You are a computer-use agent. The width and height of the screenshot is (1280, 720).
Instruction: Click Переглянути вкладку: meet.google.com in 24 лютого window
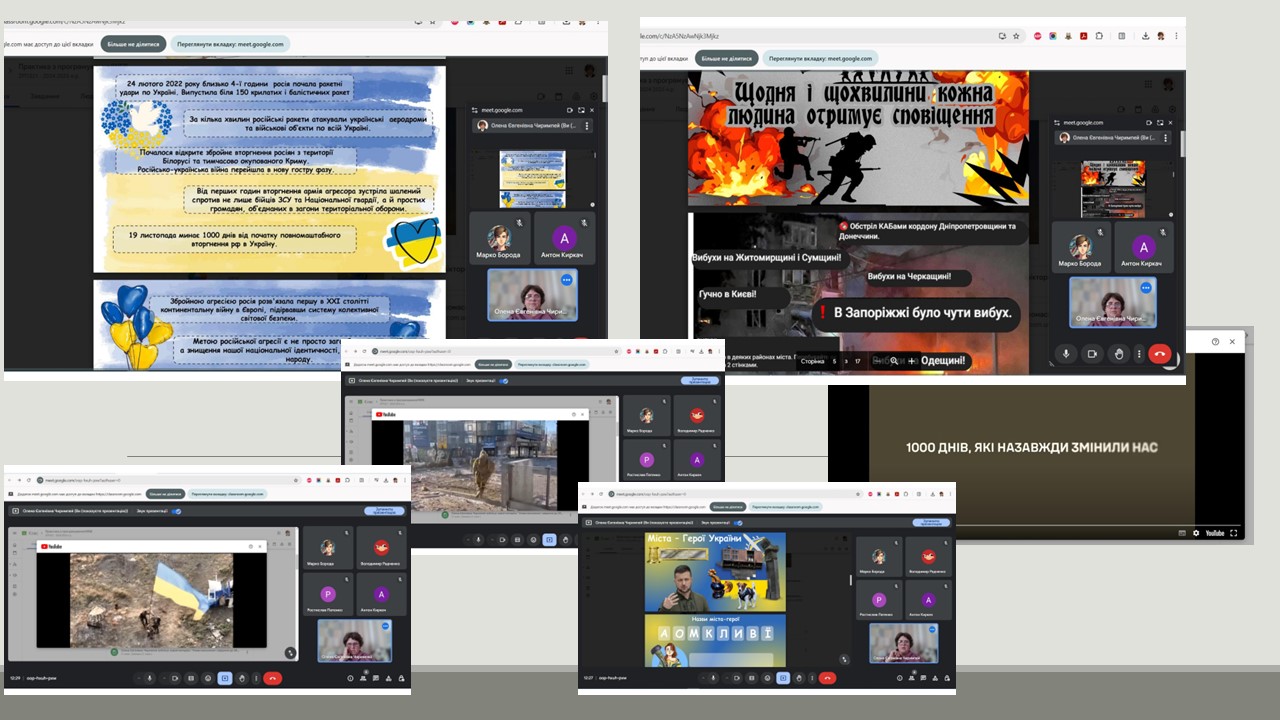coord(231,44)
